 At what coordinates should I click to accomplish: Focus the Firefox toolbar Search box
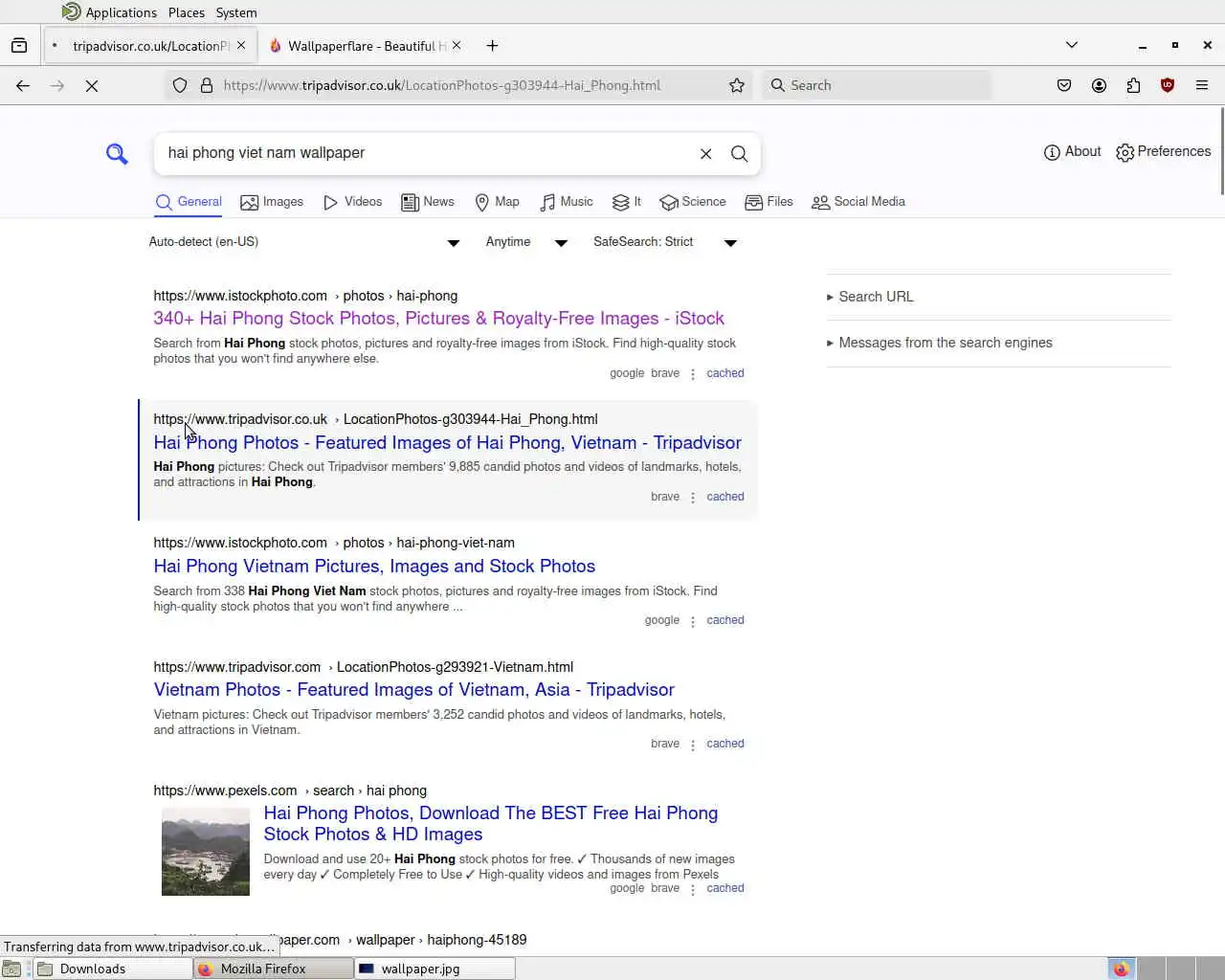[x=877, y=85]
